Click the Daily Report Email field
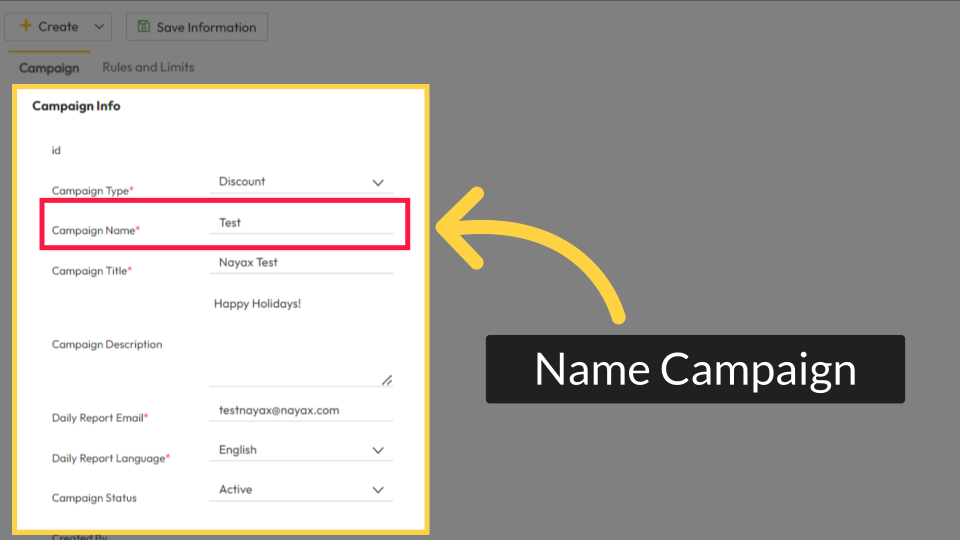Screen dimensions: 960x540 (x=301, y=411)
